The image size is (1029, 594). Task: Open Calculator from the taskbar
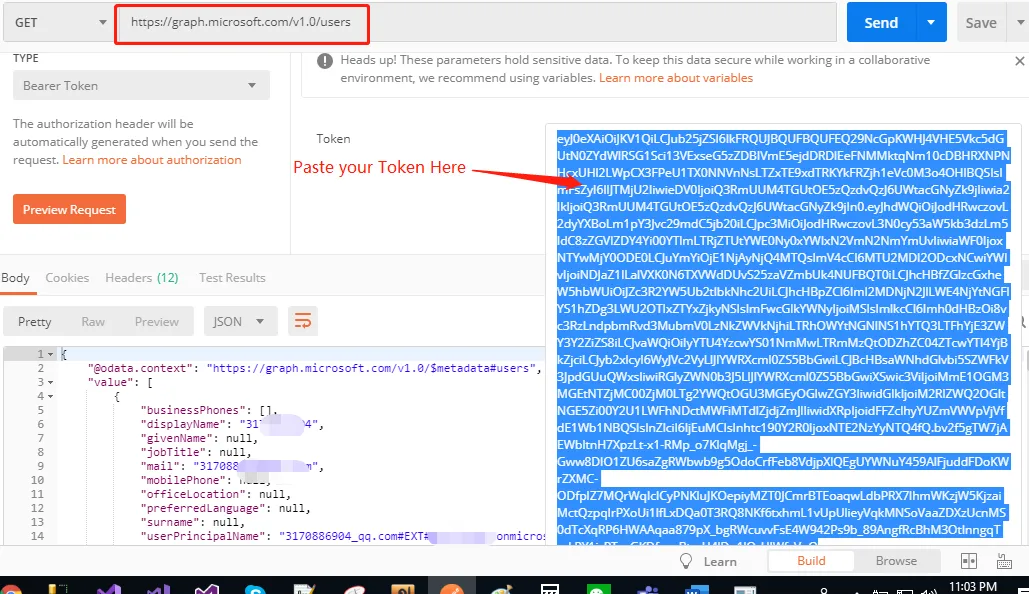coord(550,589)
